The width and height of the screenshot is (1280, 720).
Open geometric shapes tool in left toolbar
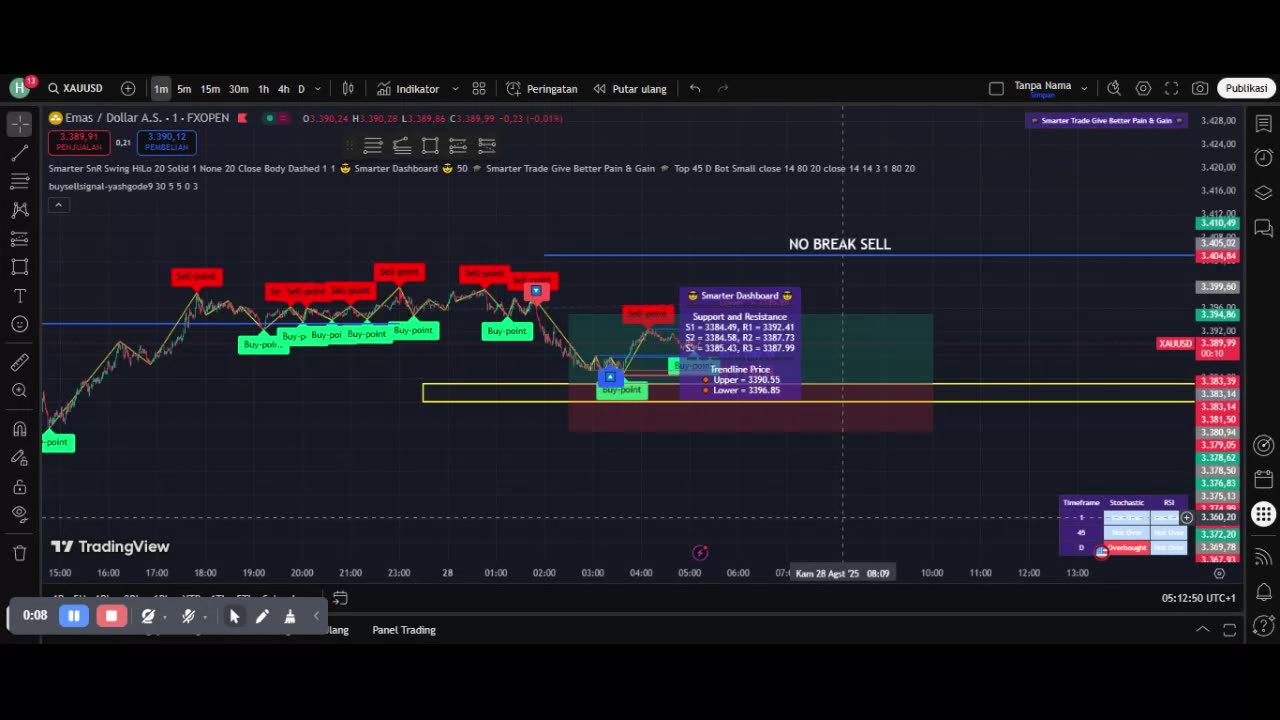(x=19, y=267)
